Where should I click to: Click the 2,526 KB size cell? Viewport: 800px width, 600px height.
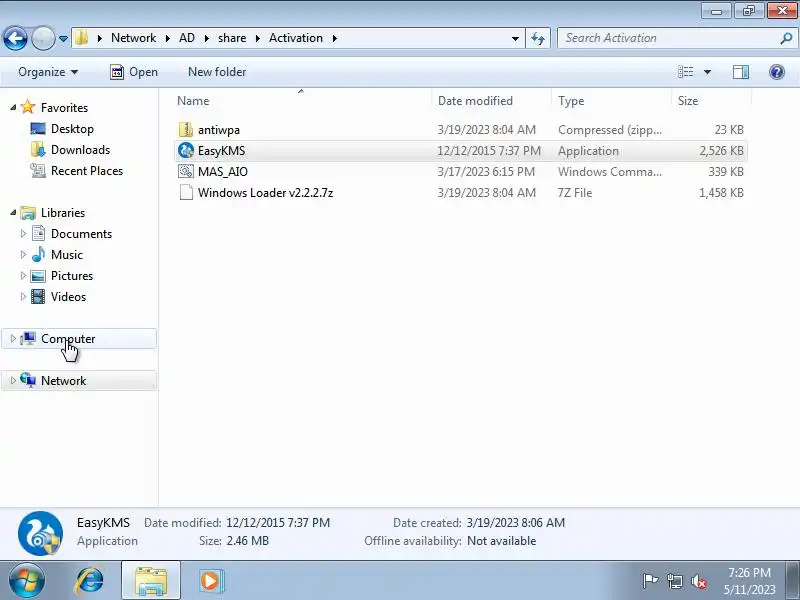click(721, 151)
